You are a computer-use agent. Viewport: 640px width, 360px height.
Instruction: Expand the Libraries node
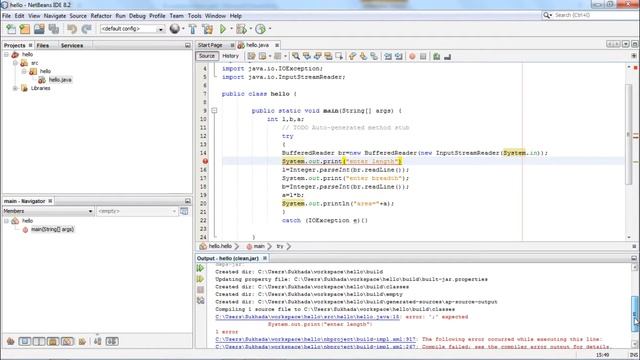pyautogui.click(x=15, y=88)
